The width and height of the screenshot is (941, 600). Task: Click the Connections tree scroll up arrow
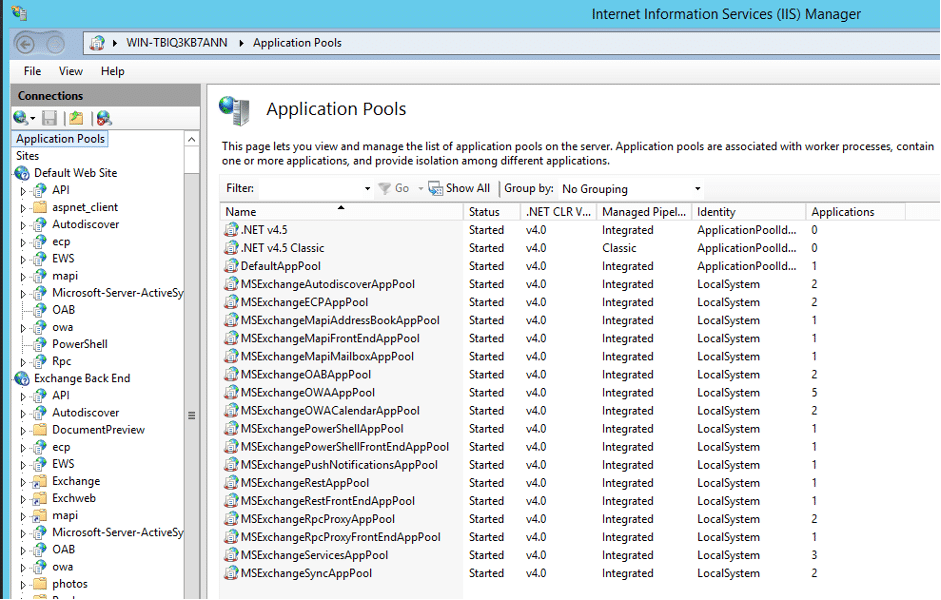pos(191,139)
